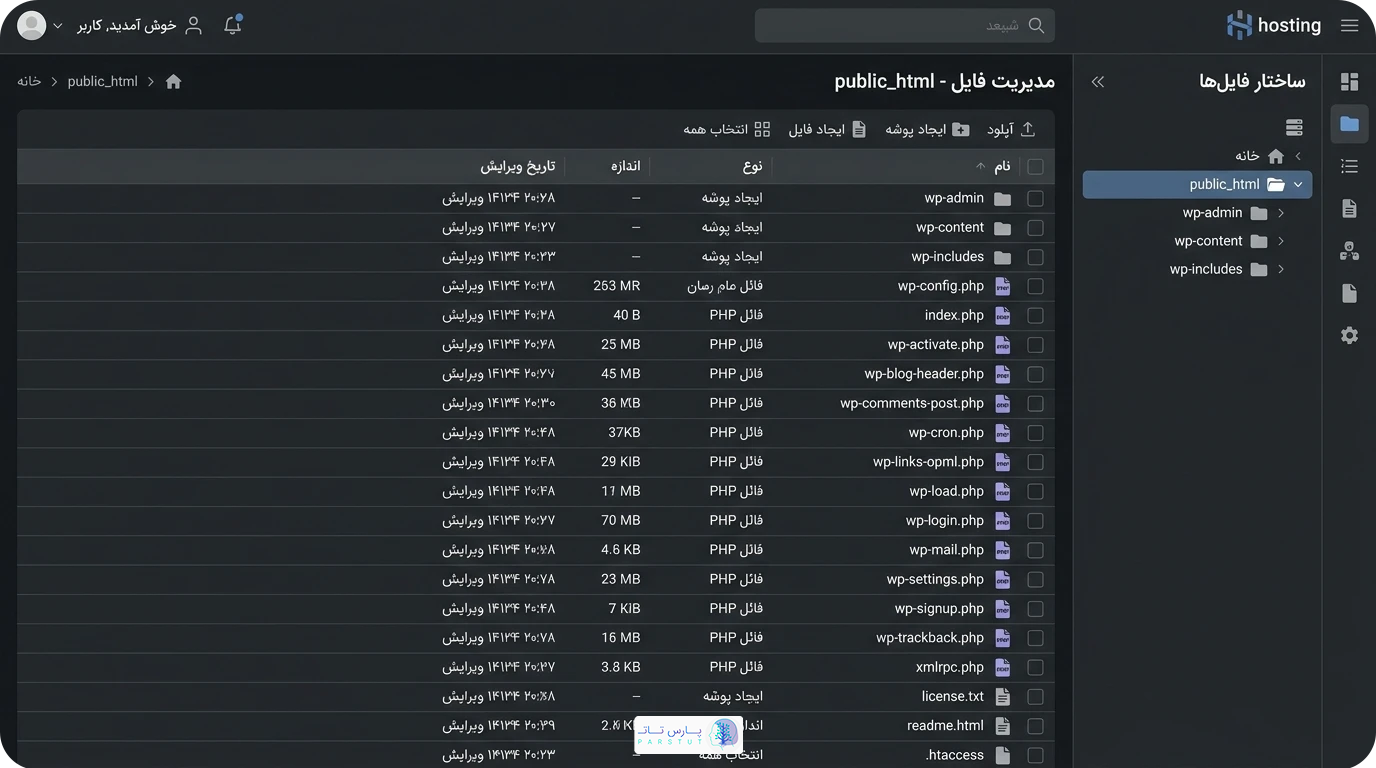
Task: Click ایجاد فایل in the toolbar
Action: (x=827, y=130)
